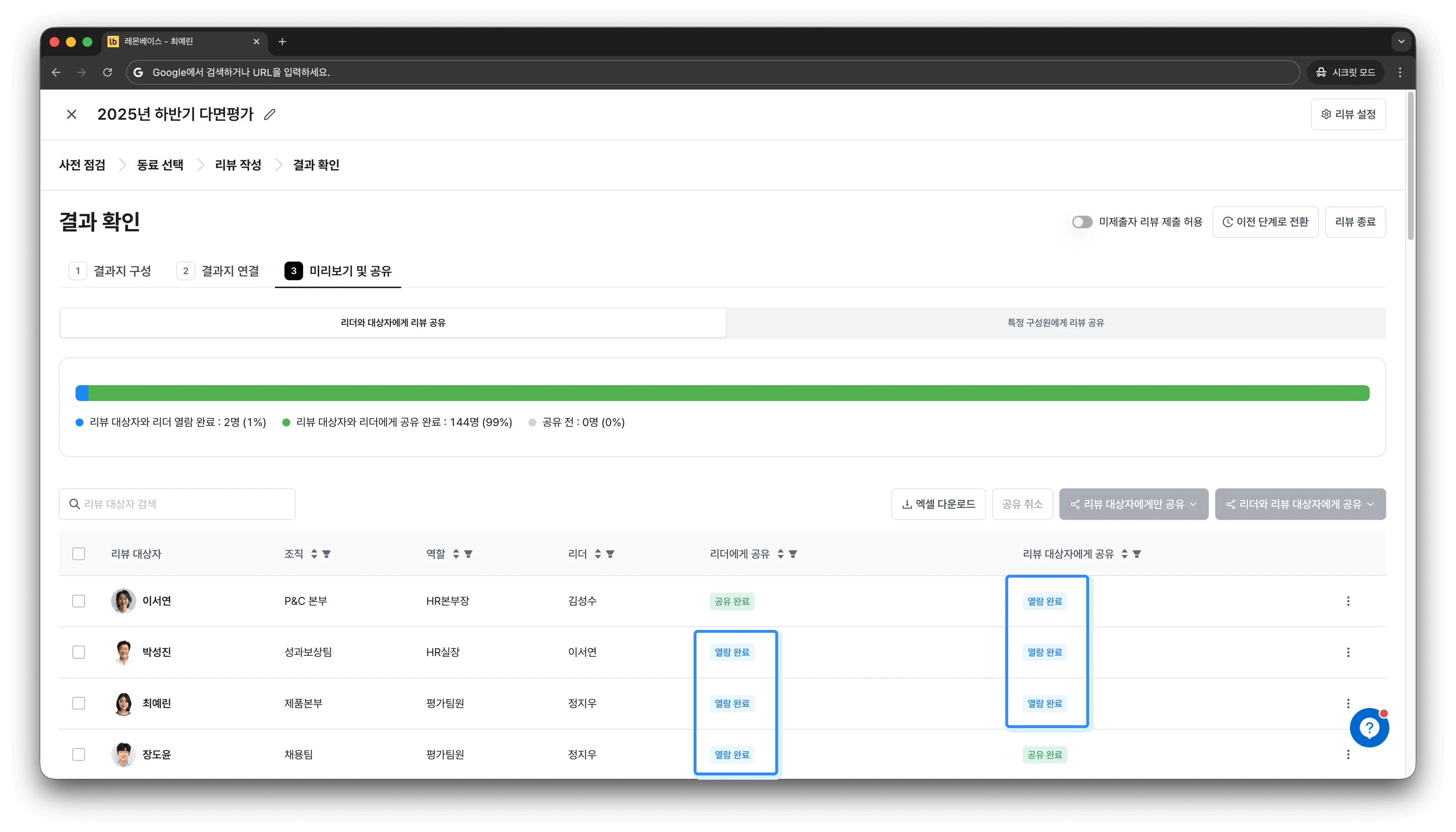This screenshot has width=1456, height=832.
Task: Focus the 리뷰 대상자 검색 field
Action: pyautogui.click(x=177, y=504)
